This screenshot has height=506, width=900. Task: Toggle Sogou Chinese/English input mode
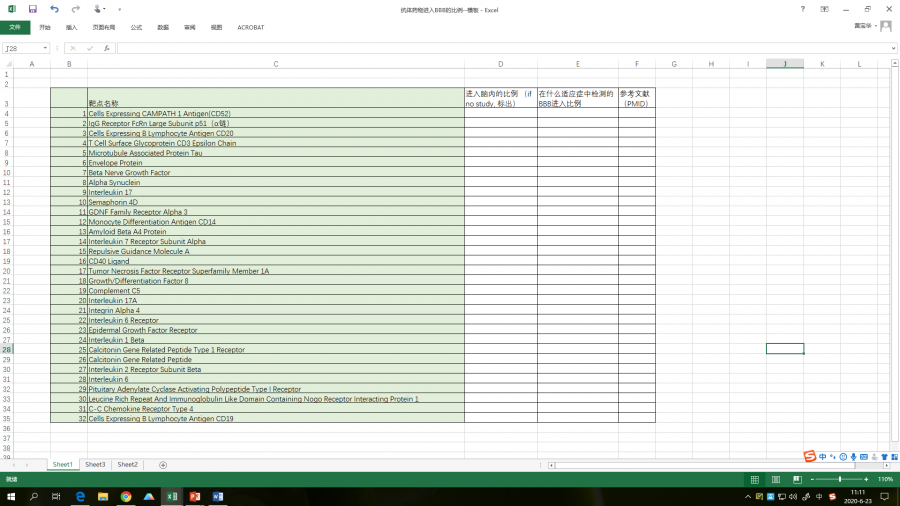823,457
